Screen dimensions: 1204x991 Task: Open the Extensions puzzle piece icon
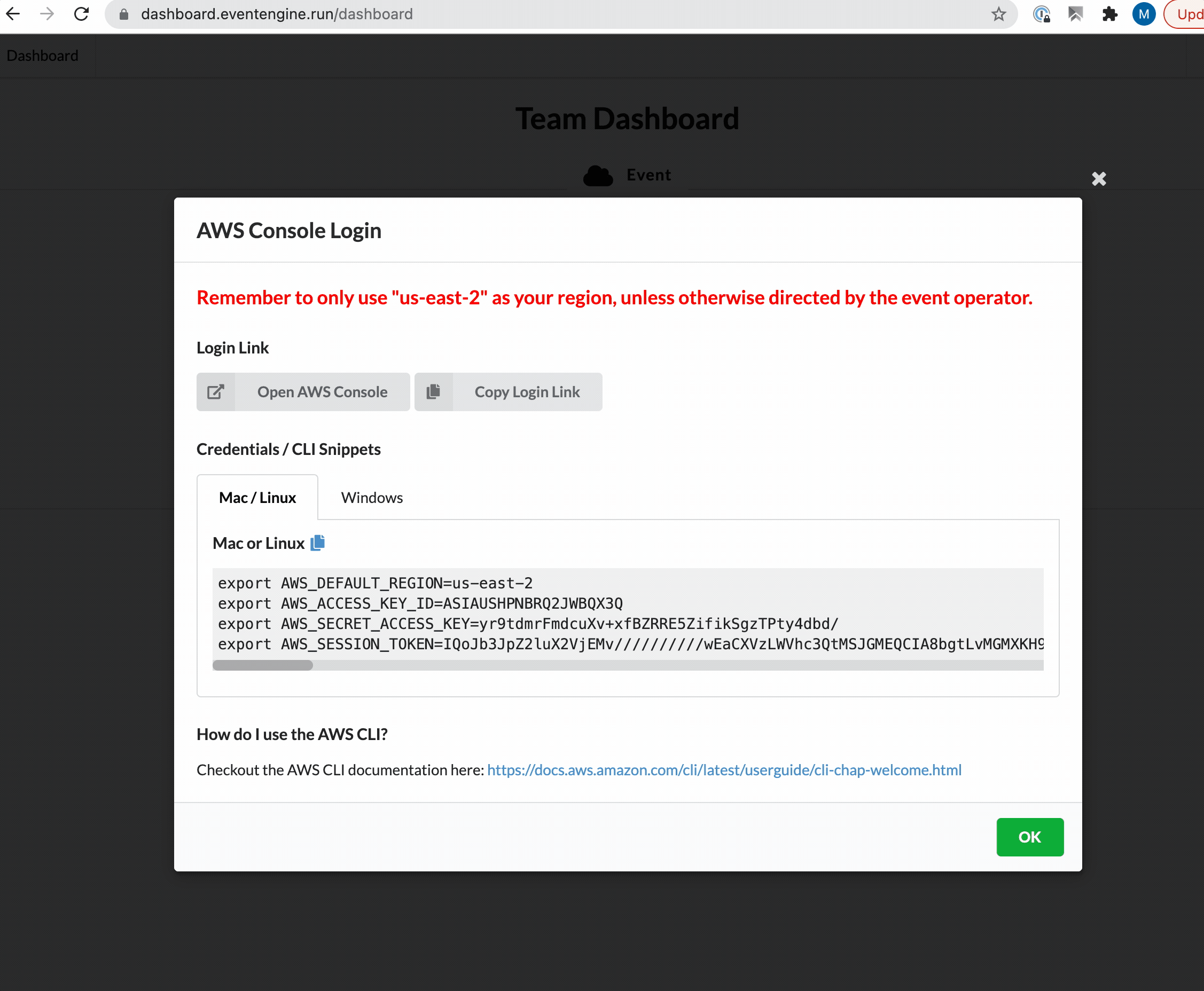tap(1109, 14)
